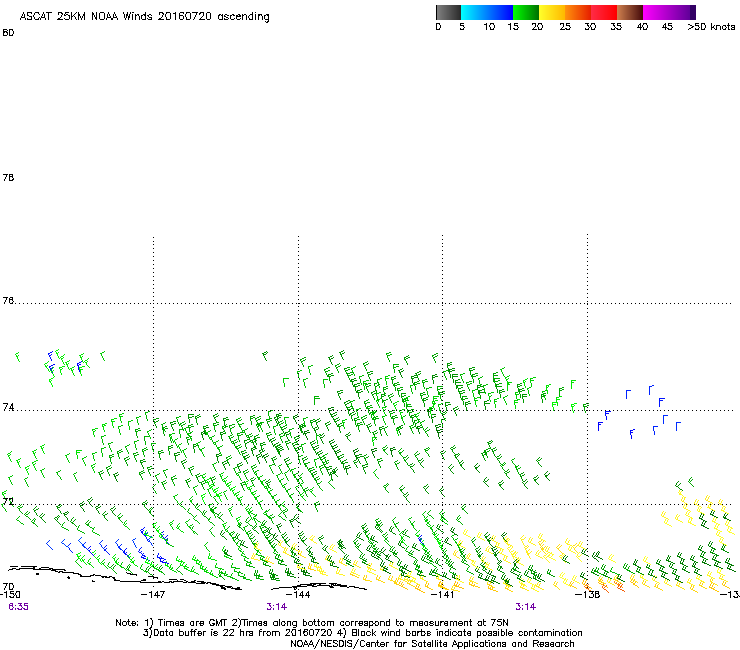Image resolution: width=740 pixels, height=650 pixels.
Task: Click the 'Data buffer is 22 hrs' note line
Action: point(362,633)
